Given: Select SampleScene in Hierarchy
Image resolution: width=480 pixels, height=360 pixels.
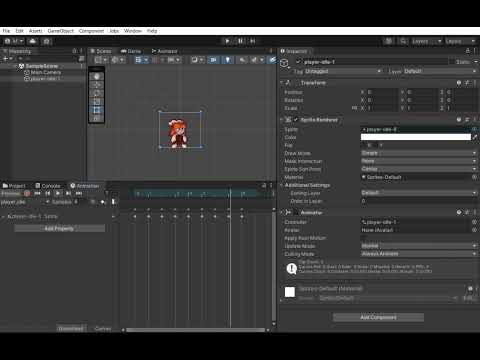Looking at the screenshot, I should click(x=42, y=66).
